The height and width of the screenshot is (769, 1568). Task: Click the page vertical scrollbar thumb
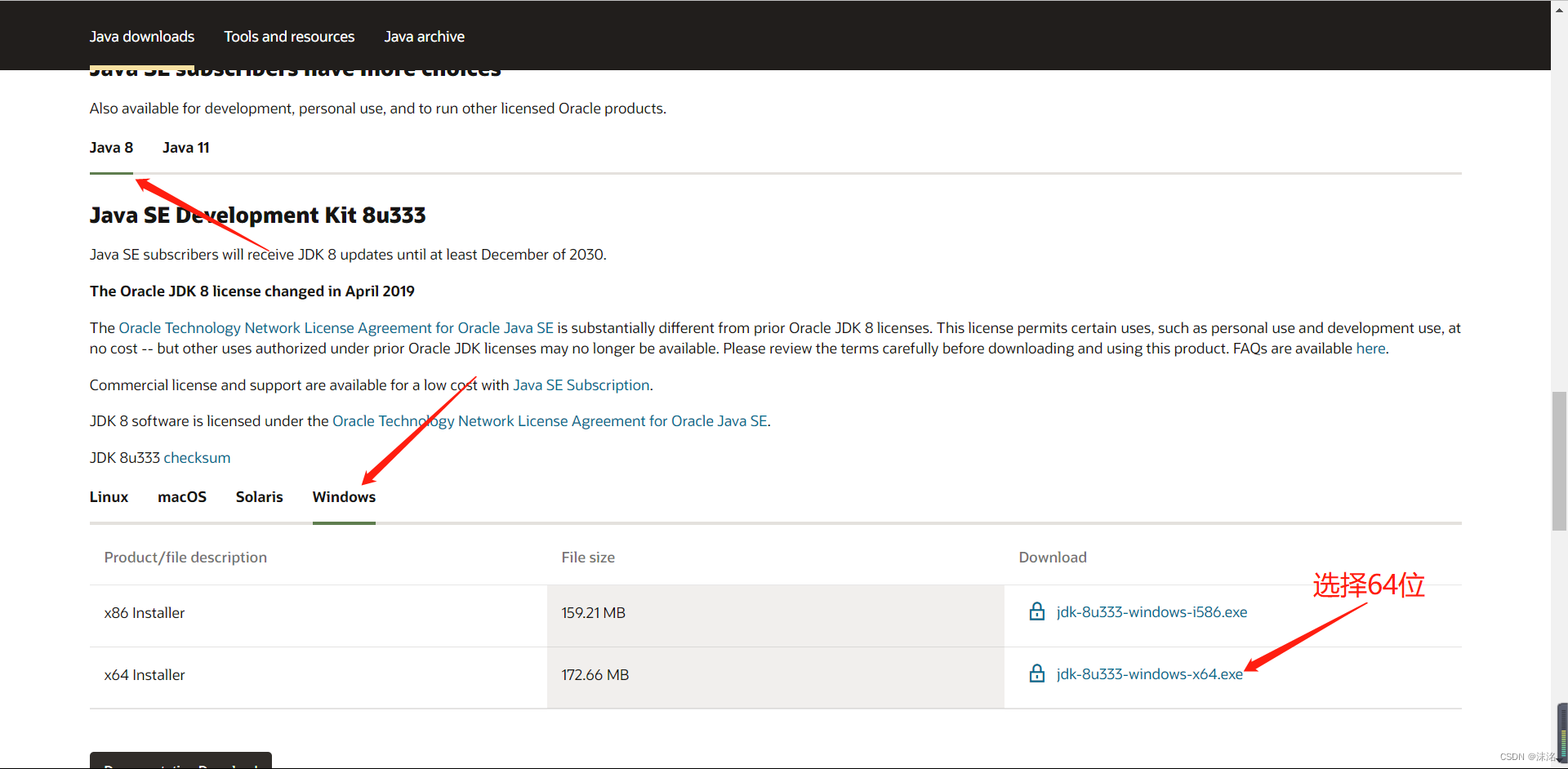[x=1560, y=461]
